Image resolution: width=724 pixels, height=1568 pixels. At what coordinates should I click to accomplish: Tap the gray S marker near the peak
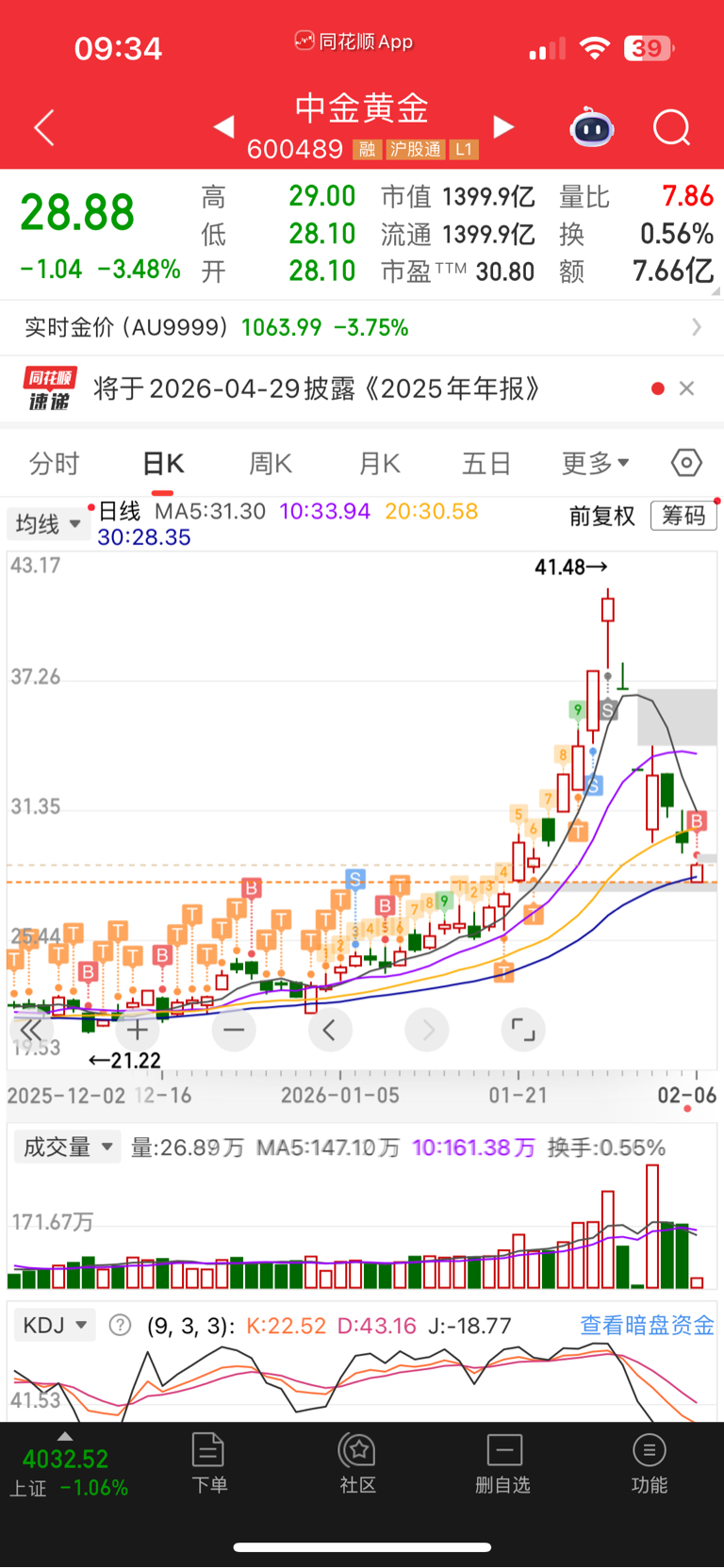tap(608, 709)
